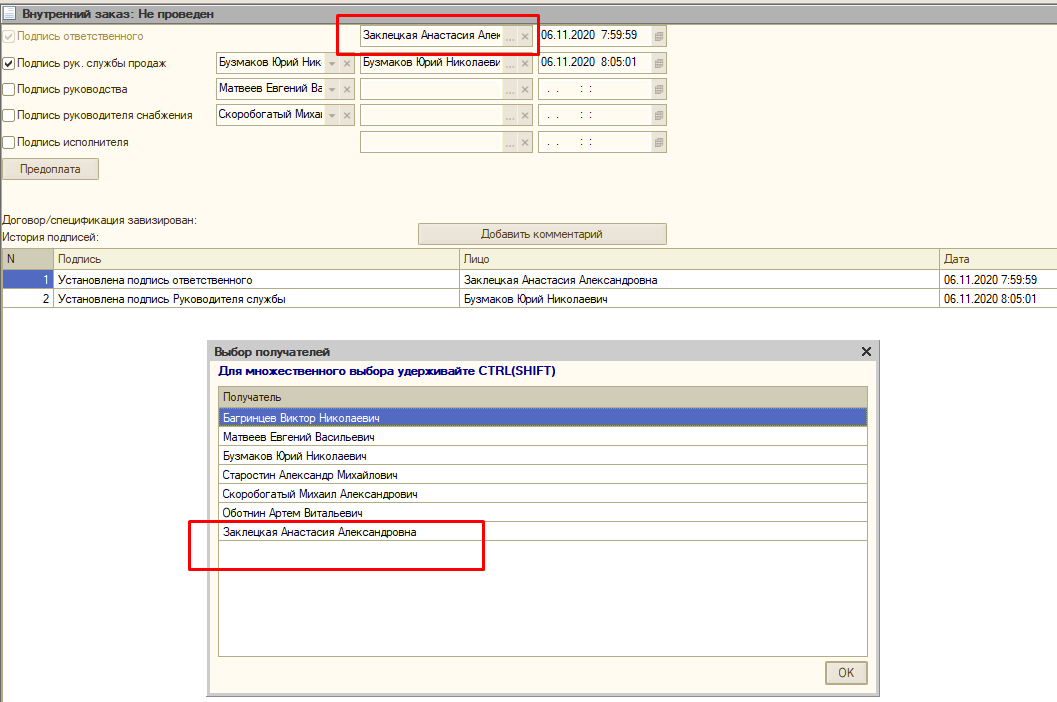Click the Лицо column header
Screen dimensions: 1057x702
[699, 259]
